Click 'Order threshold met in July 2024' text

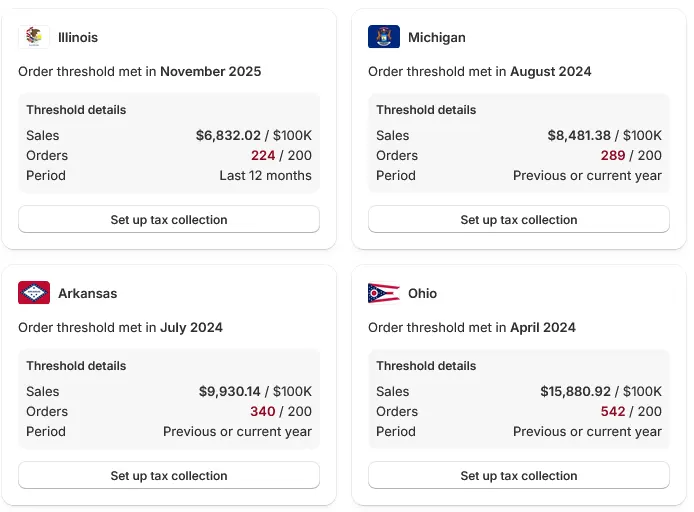tap(120, 328)
